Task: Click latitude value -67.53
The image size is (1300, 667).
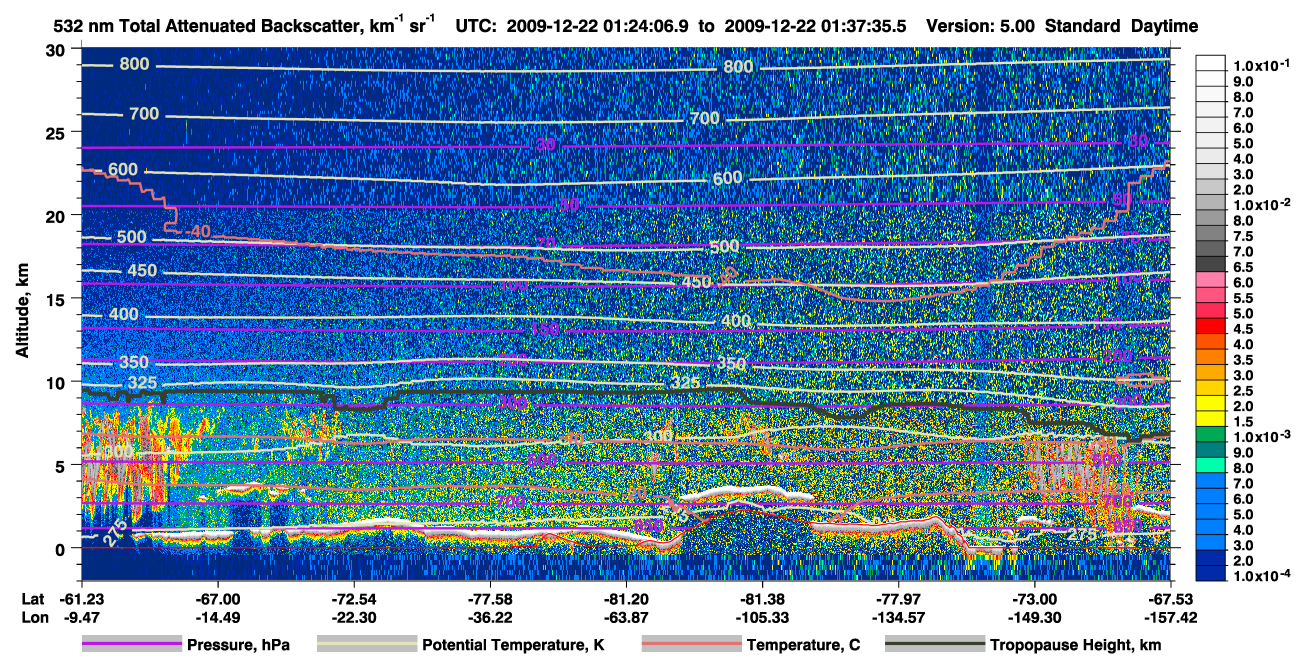Action: click(x=1171, y=598)
